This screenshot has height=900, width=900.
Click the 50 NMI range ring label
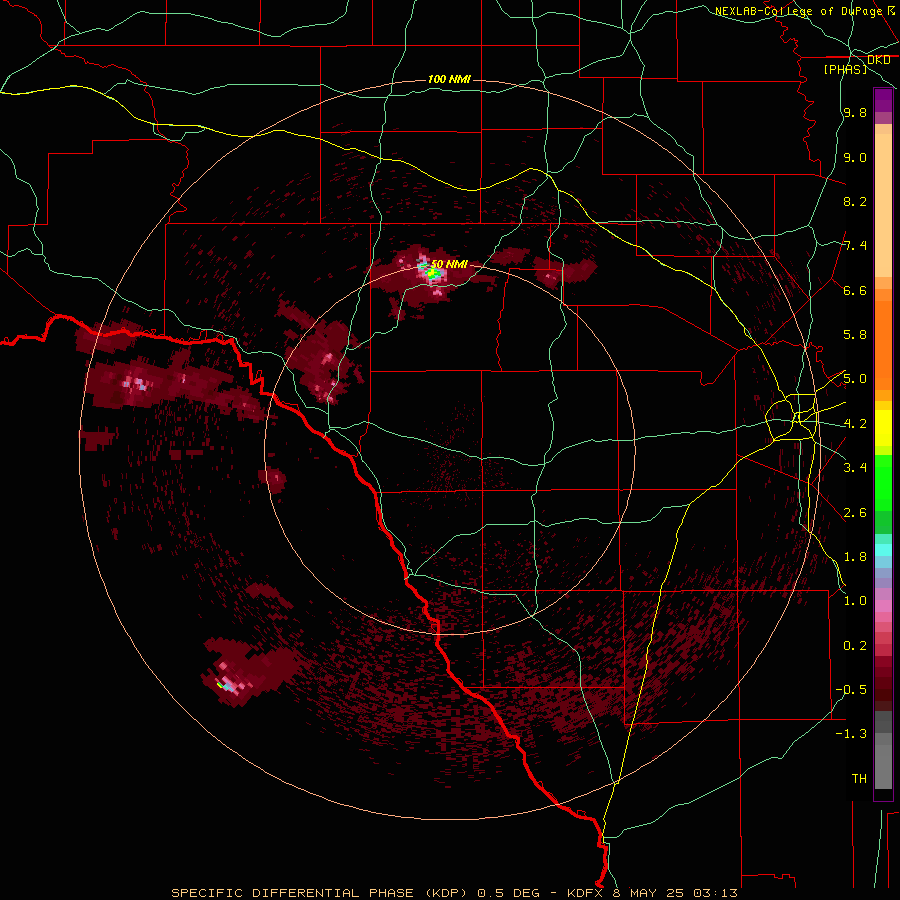point(449,264)
